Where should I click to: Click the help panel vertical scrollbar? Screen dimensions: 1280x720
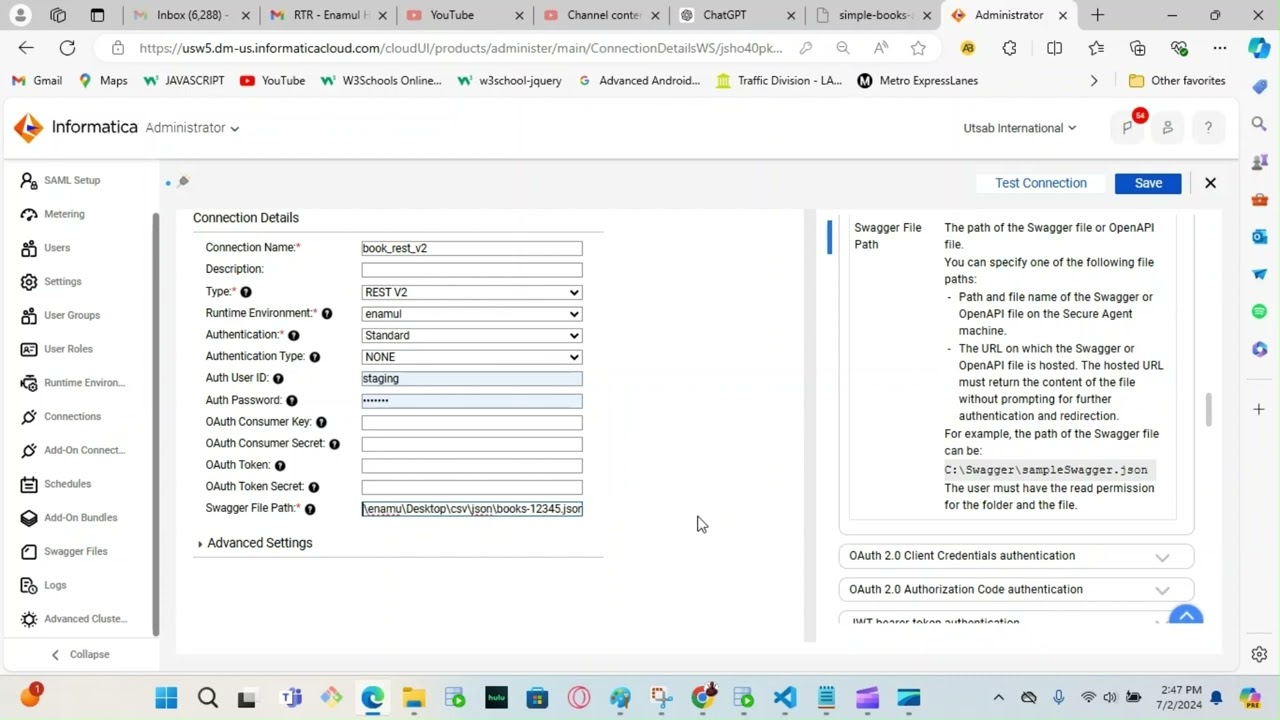(x=1208, y=410)
